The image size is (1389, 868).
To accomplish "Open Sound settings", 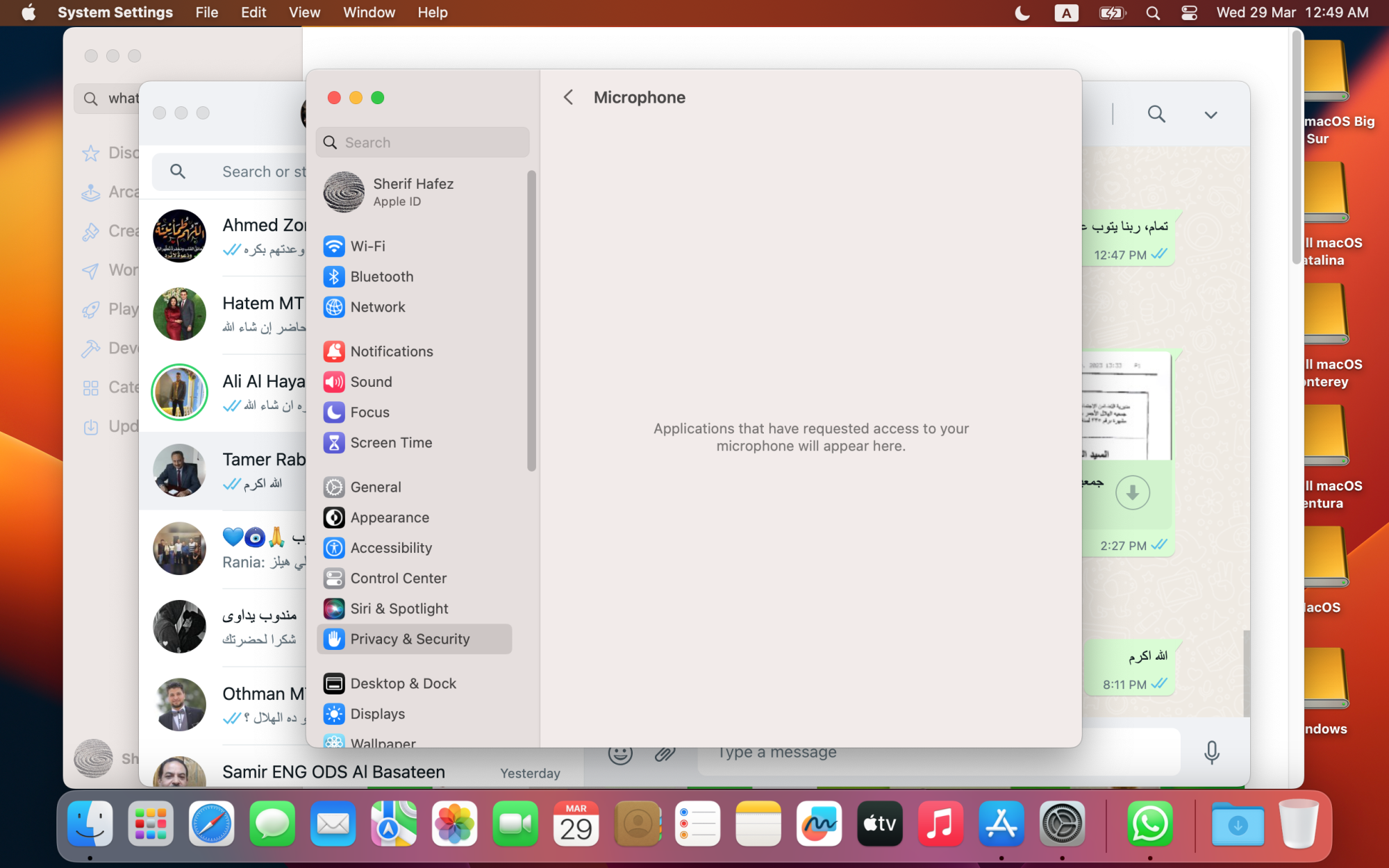I will [371, 382].
